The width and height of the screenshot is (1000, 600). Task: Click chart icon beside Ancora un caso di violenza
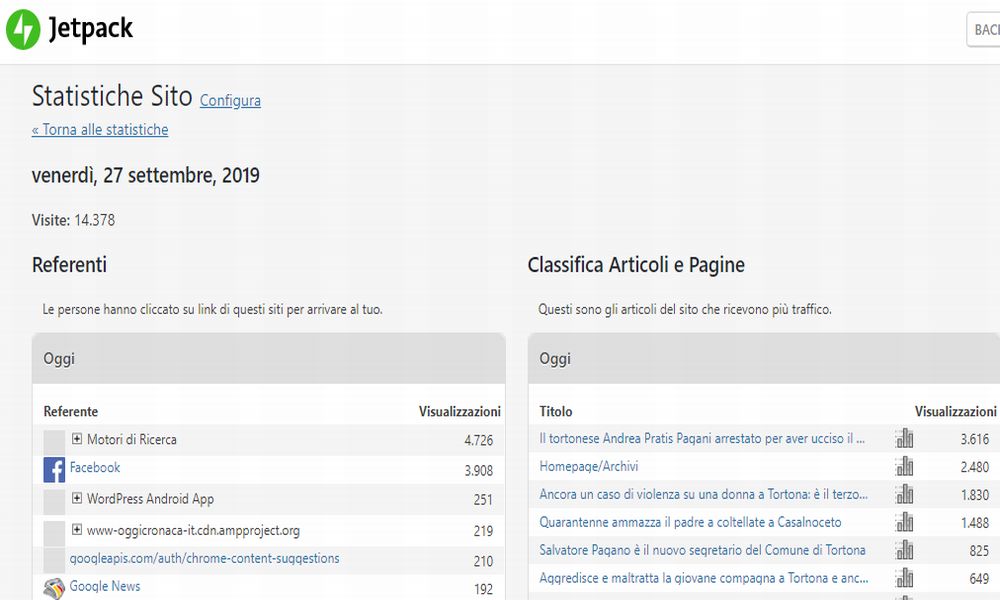(x=905, y=494)
